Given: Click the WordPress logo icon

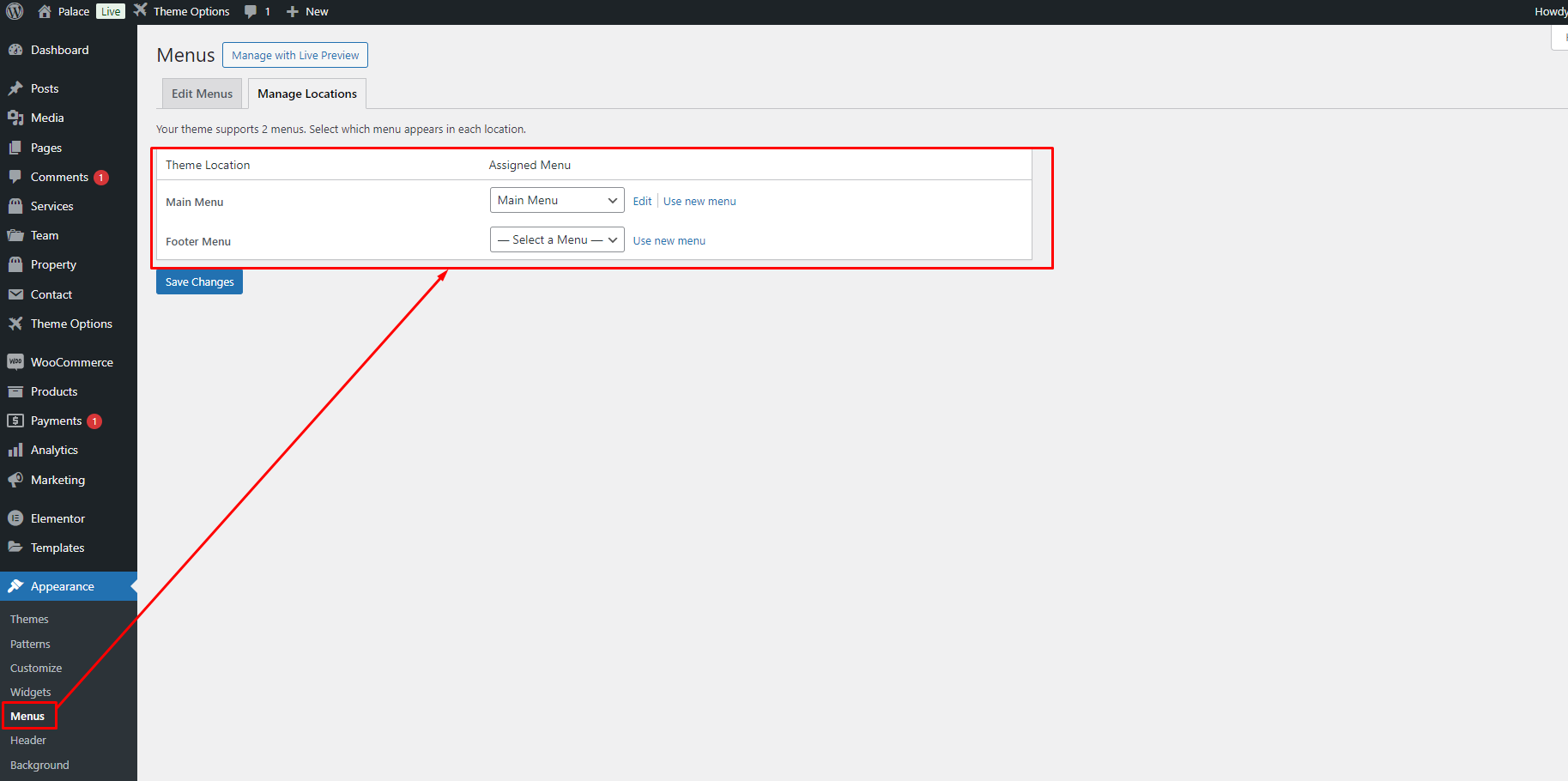Looking at the screenshot, I should 15,11.
